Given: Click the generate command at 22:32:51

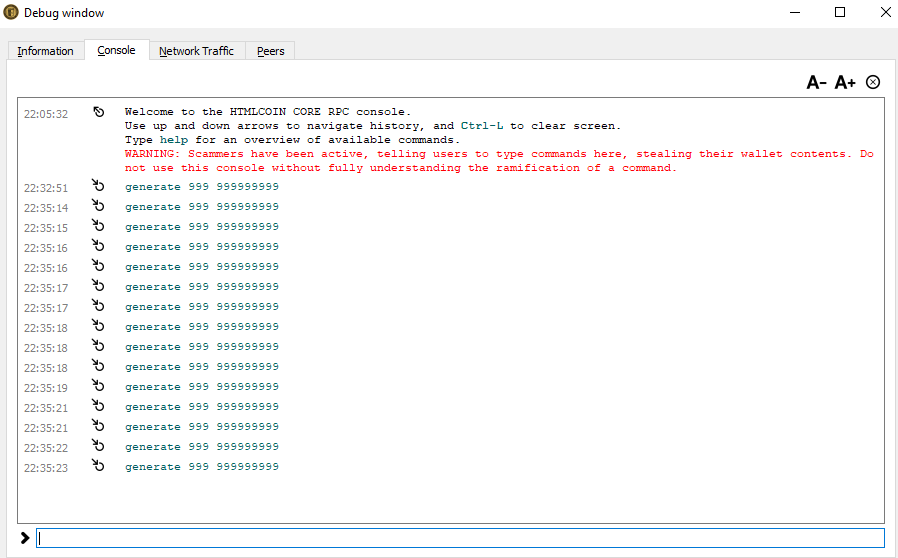Looking at the screenshot, I should (x=202, y=187).
